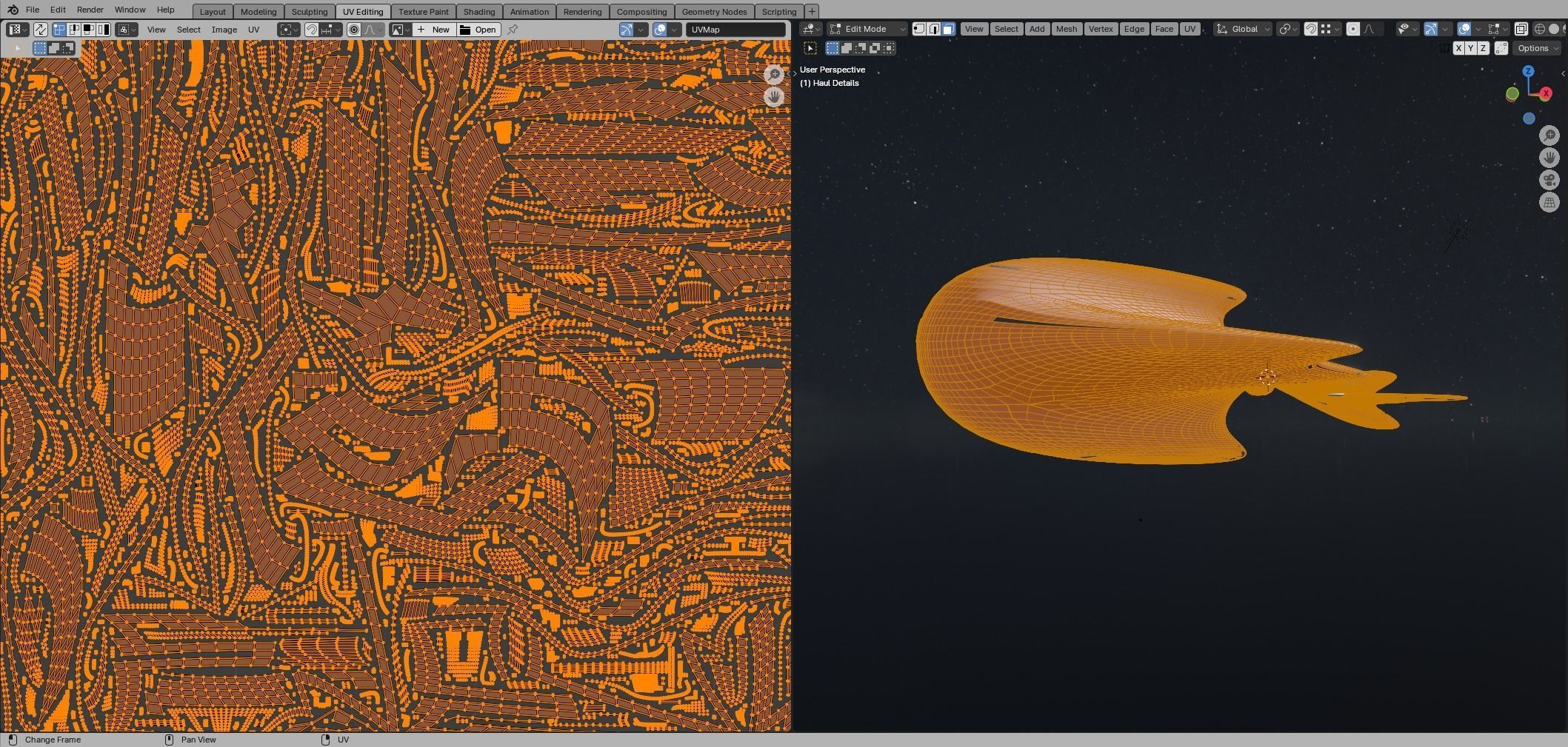This screenshot has height=747, width=1568.
Task: Open browse image dropdown in UV editor
Action: 401,30
